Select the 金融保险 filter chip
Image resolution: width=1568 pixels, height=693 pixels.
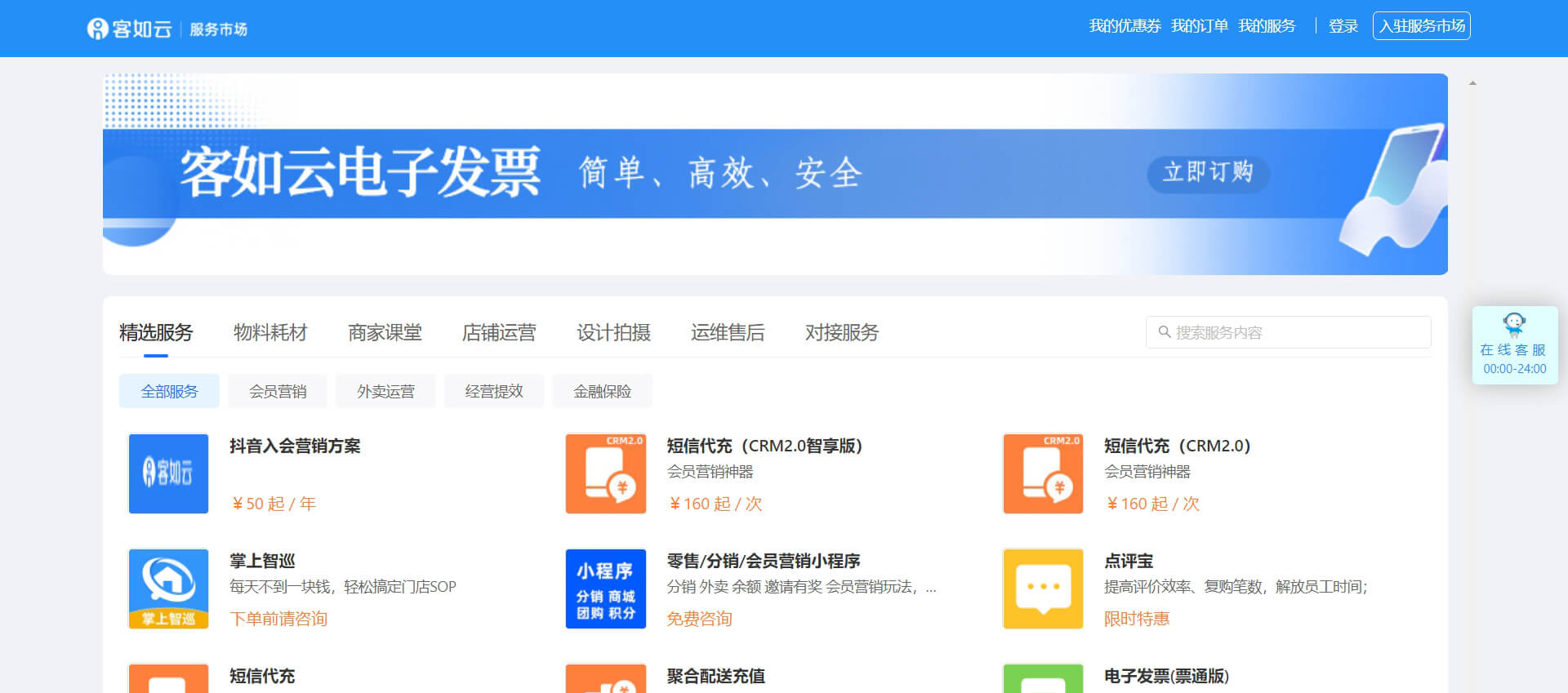tap(602, 392)
